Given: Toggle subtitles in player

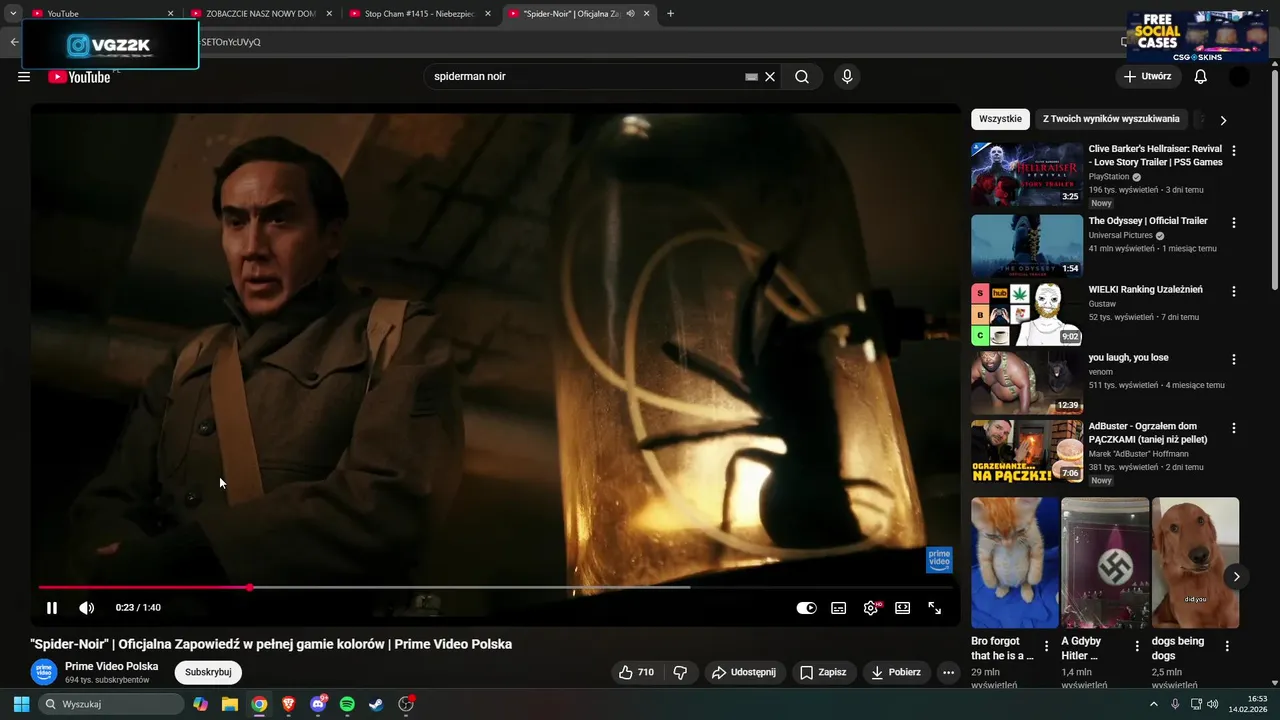Looking at the screenshot, I should click(x=839, y=608).
